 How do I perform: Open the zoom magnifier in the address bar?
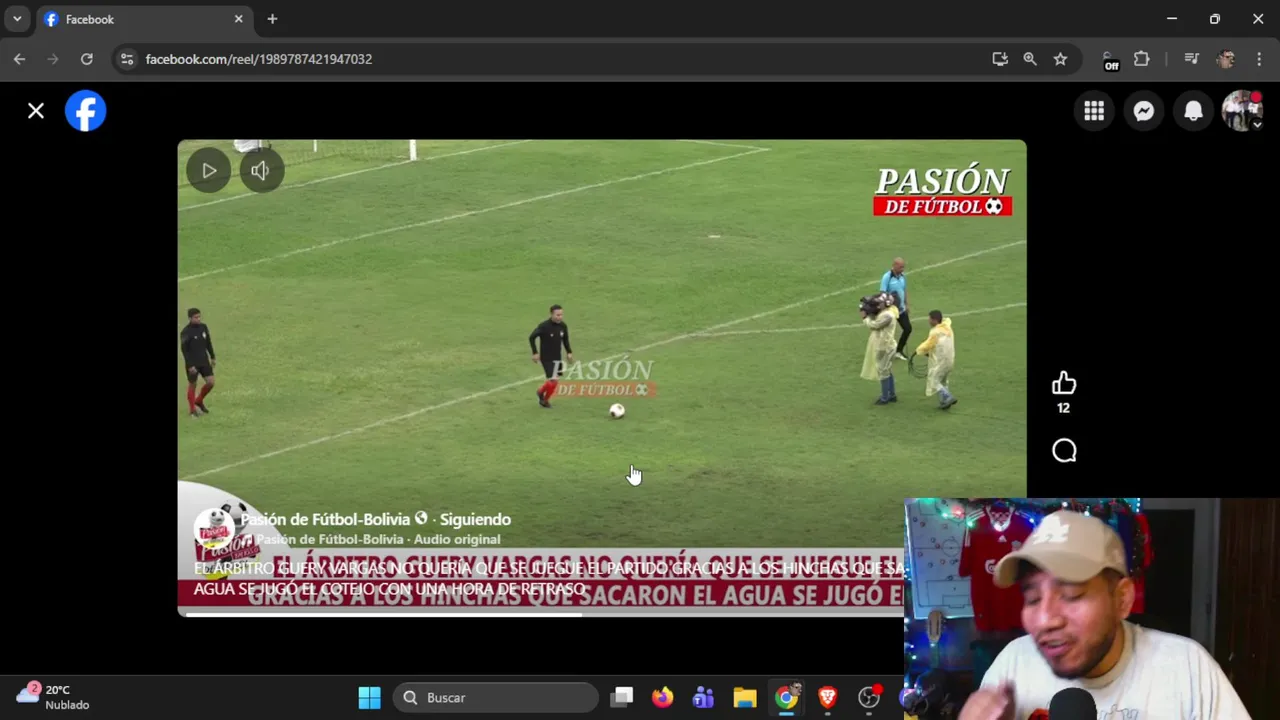(1030, 59)
